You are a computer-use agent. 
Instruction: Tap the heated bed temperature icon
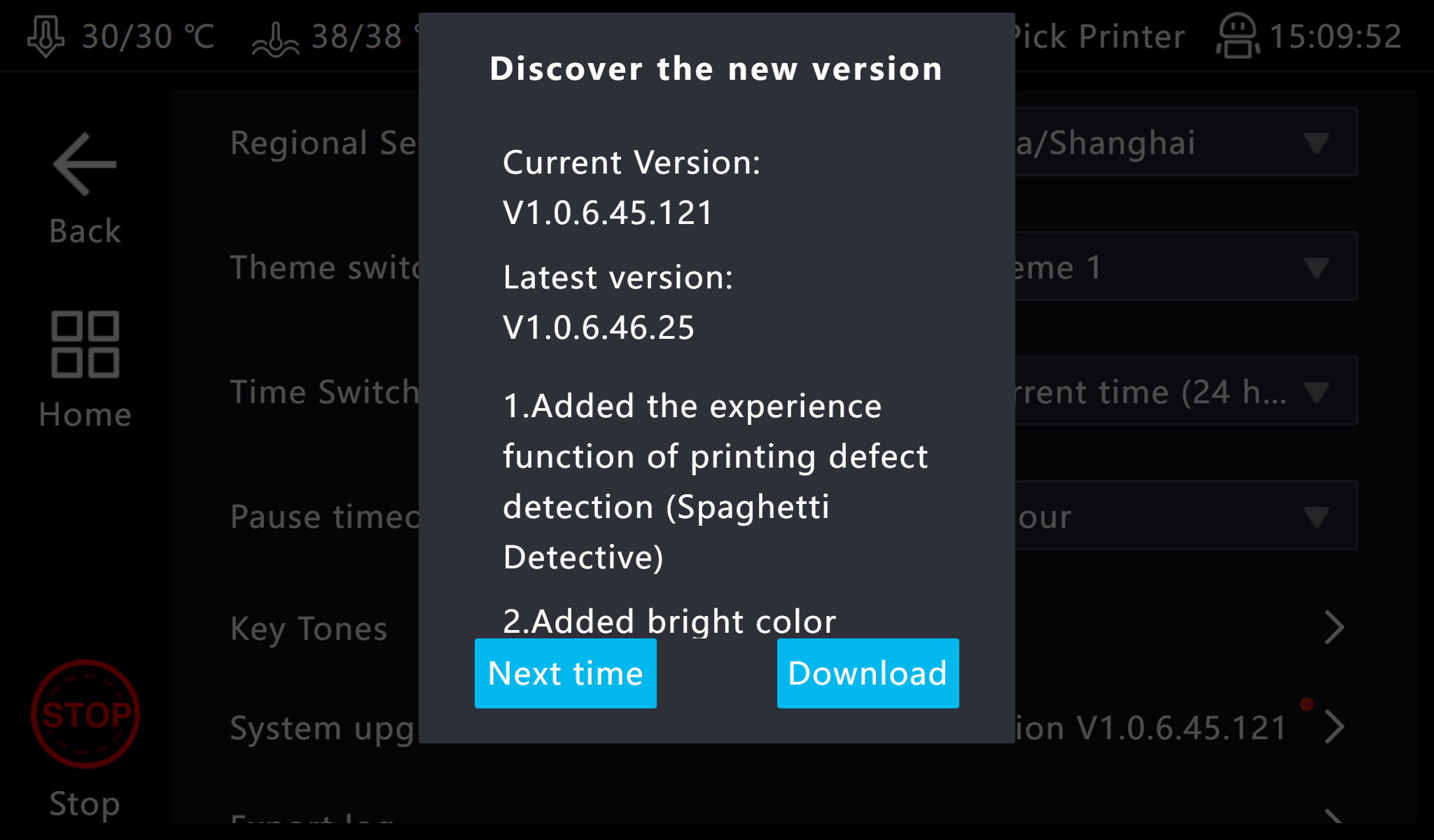coord(275,38)
